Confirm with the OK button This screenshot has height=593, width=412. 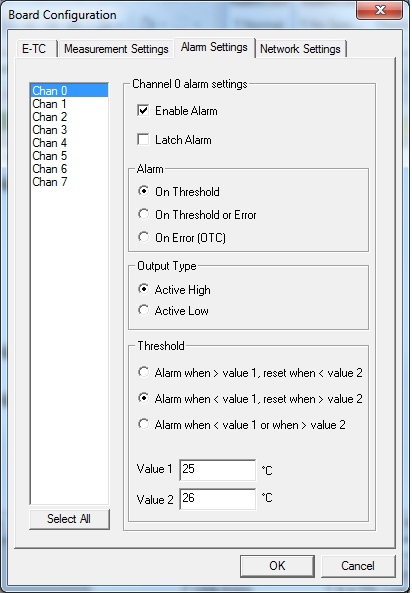click(277, 566)
